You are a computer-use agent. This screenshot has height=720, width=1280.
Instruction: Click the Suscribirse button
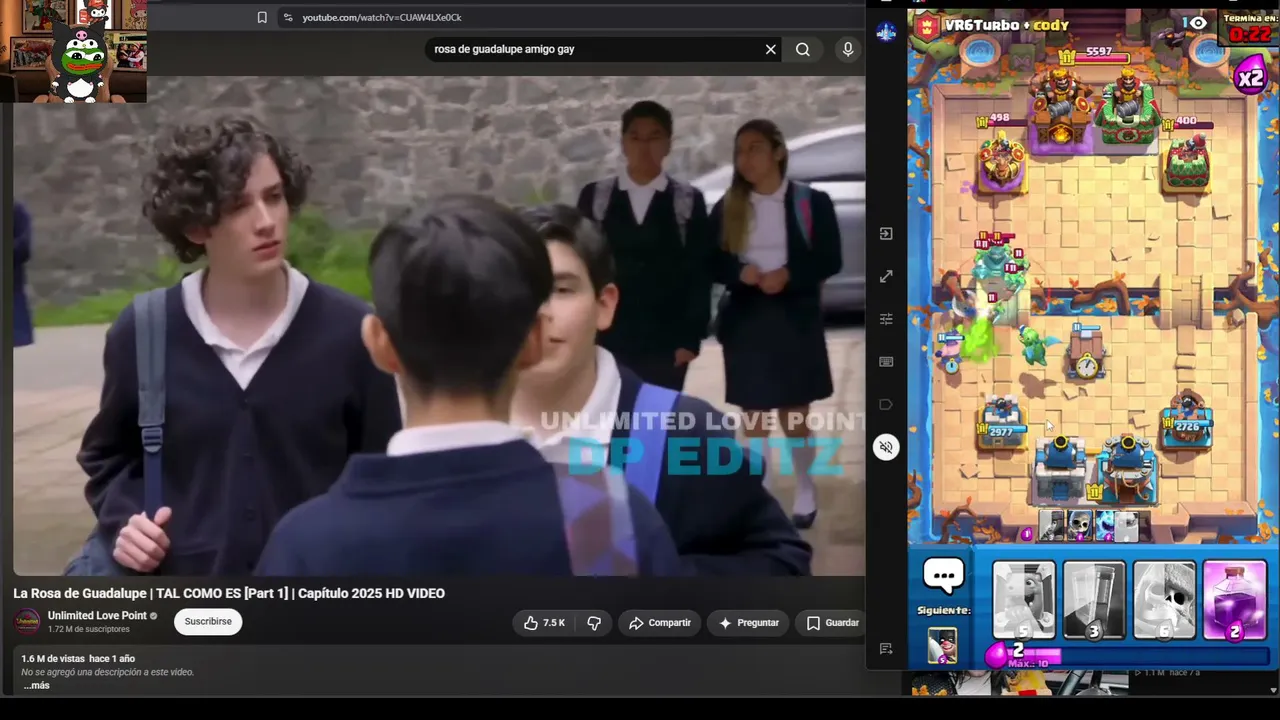click(208, 622)
